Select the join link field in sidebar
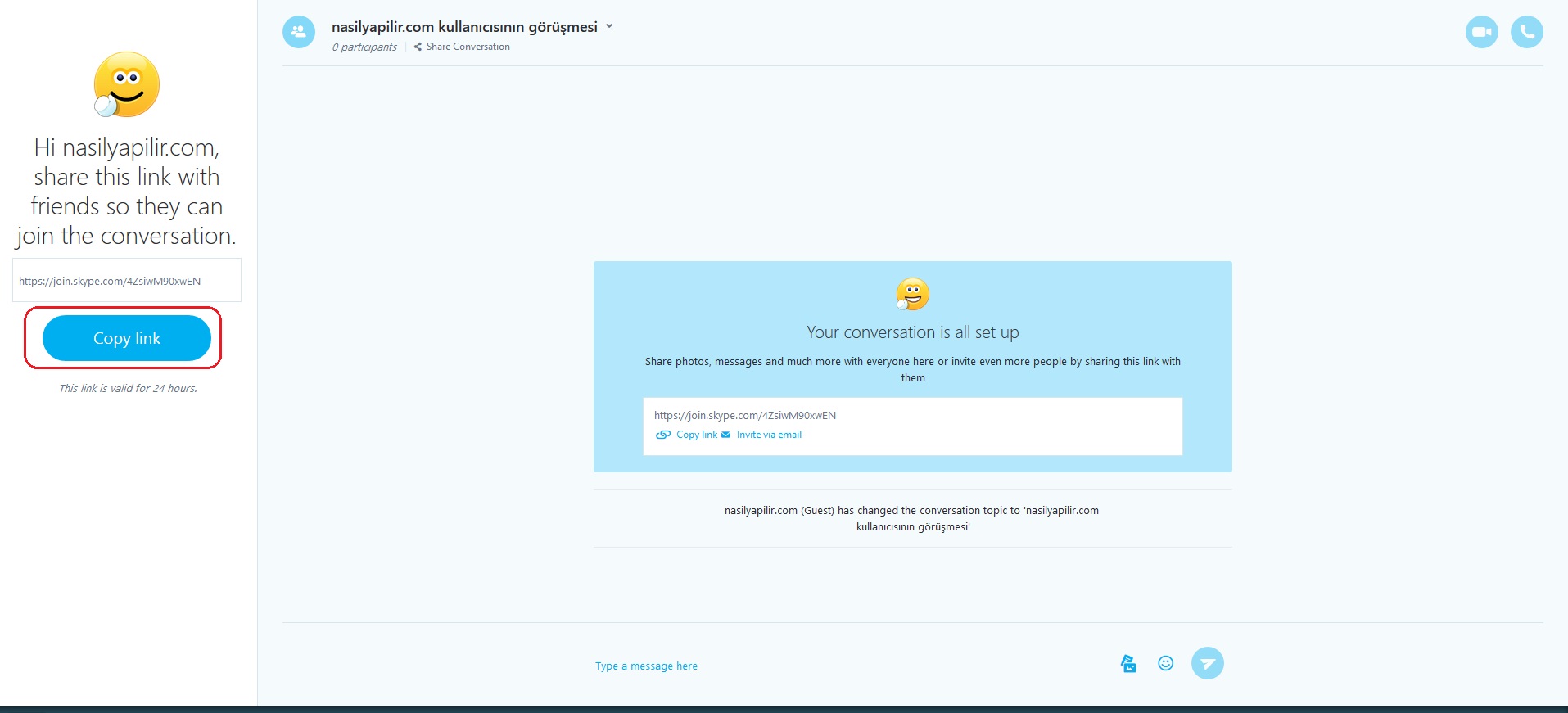 pos(127,281)
